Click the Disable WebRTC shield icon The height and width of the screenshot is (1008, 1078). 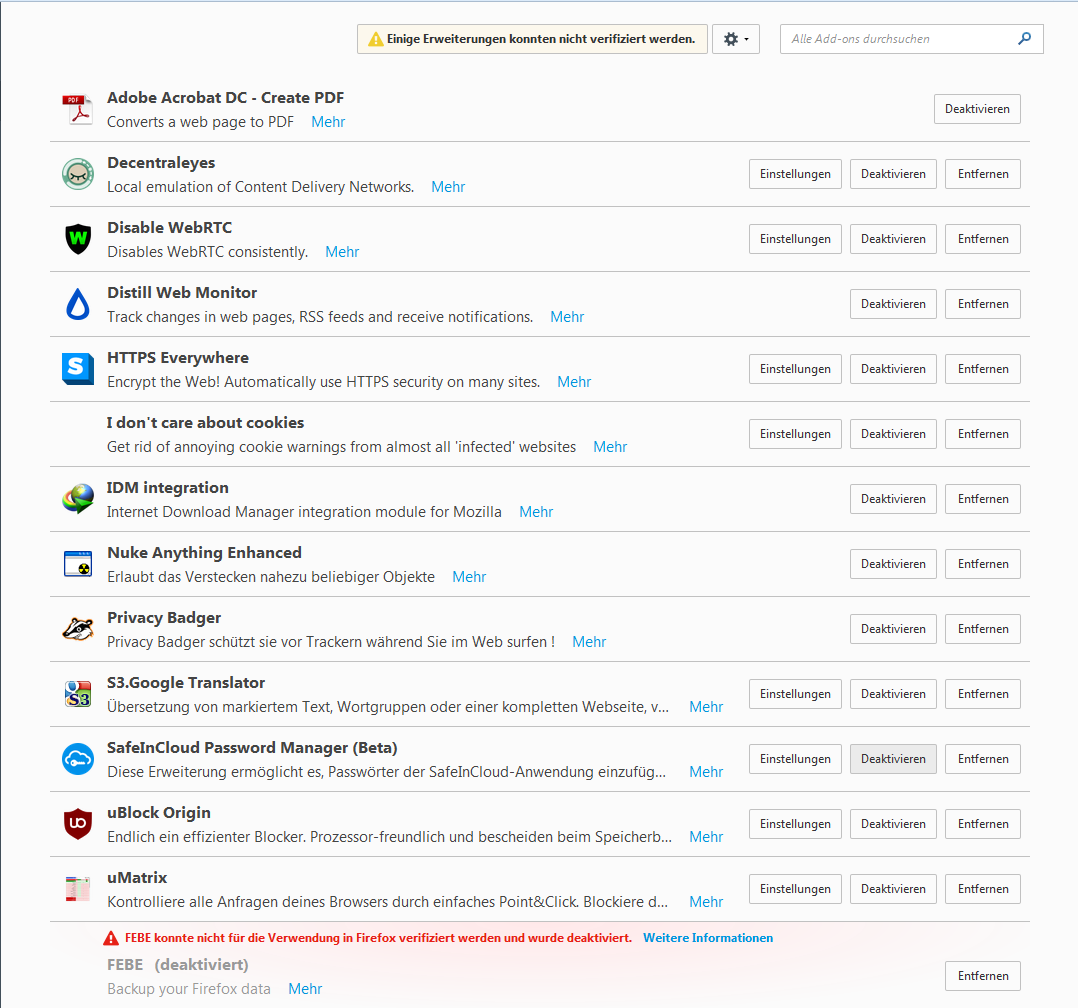point(78,239)
